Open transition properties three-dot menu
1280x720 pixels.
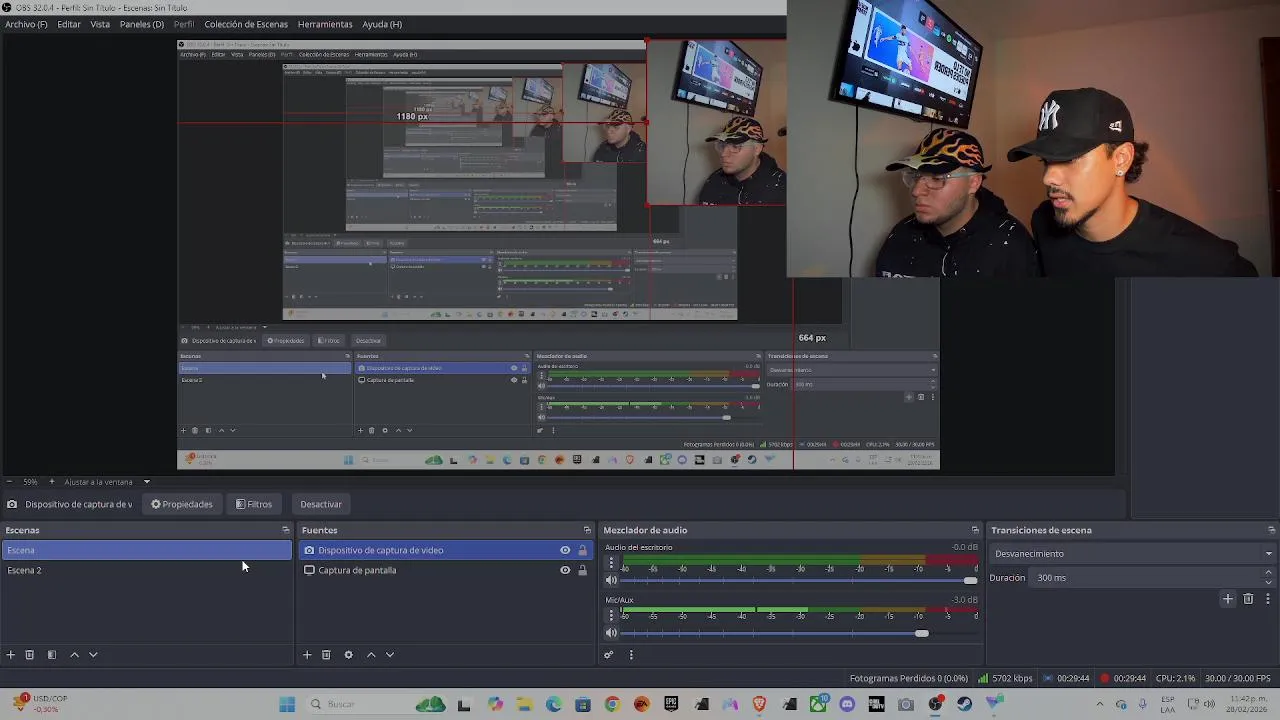(1267, 599)
